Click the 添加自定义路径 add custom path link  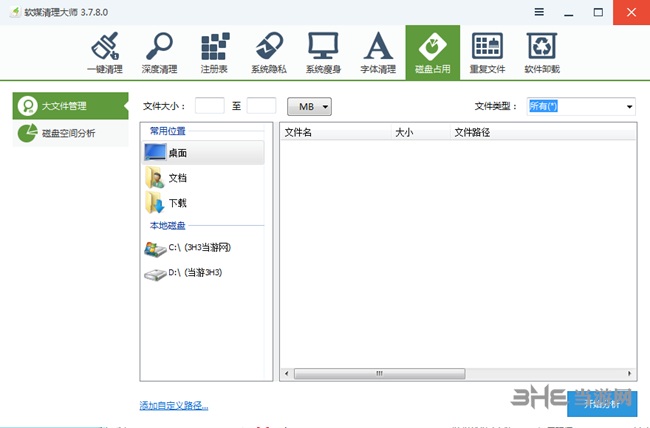tap(174, 405)
